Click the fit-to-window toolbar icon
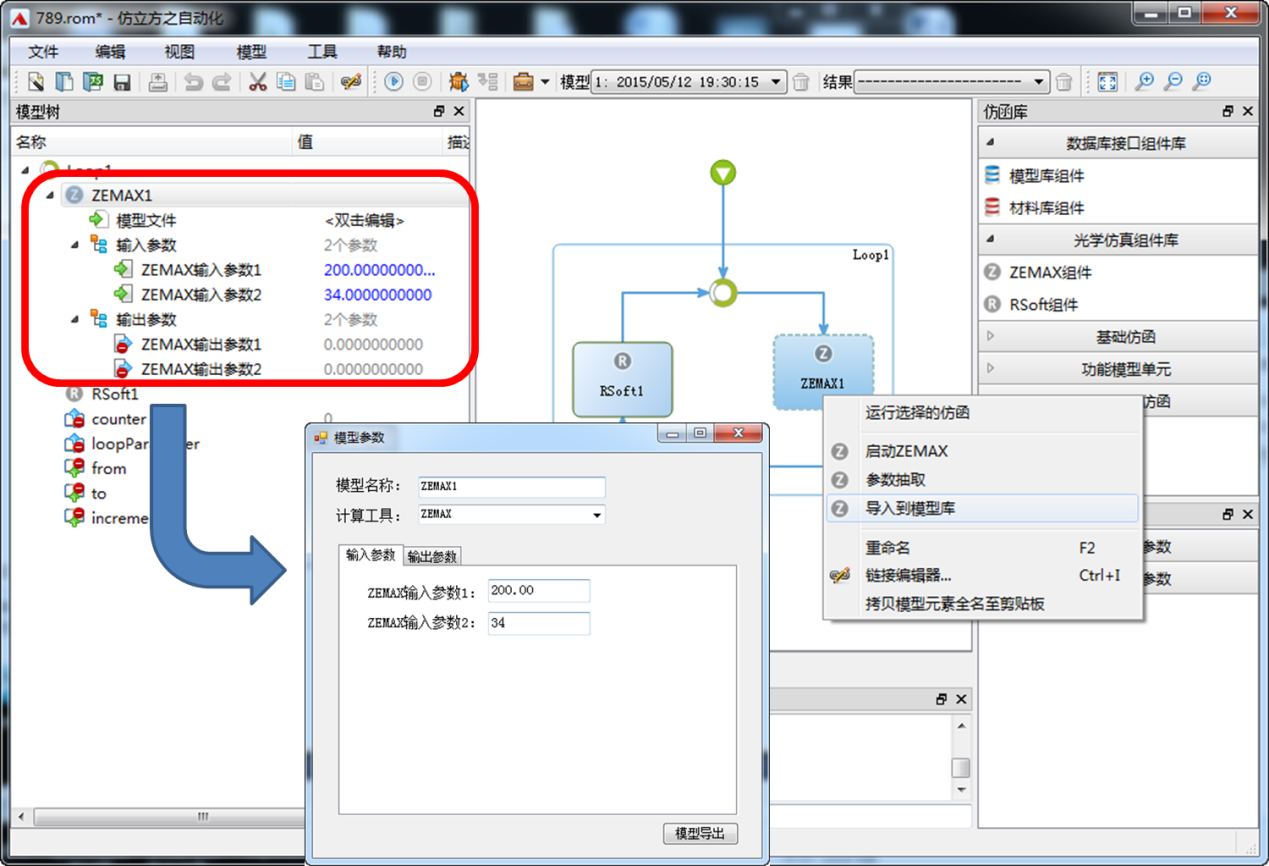Viewport: 1269px width, 866px height. [1107, 82]
